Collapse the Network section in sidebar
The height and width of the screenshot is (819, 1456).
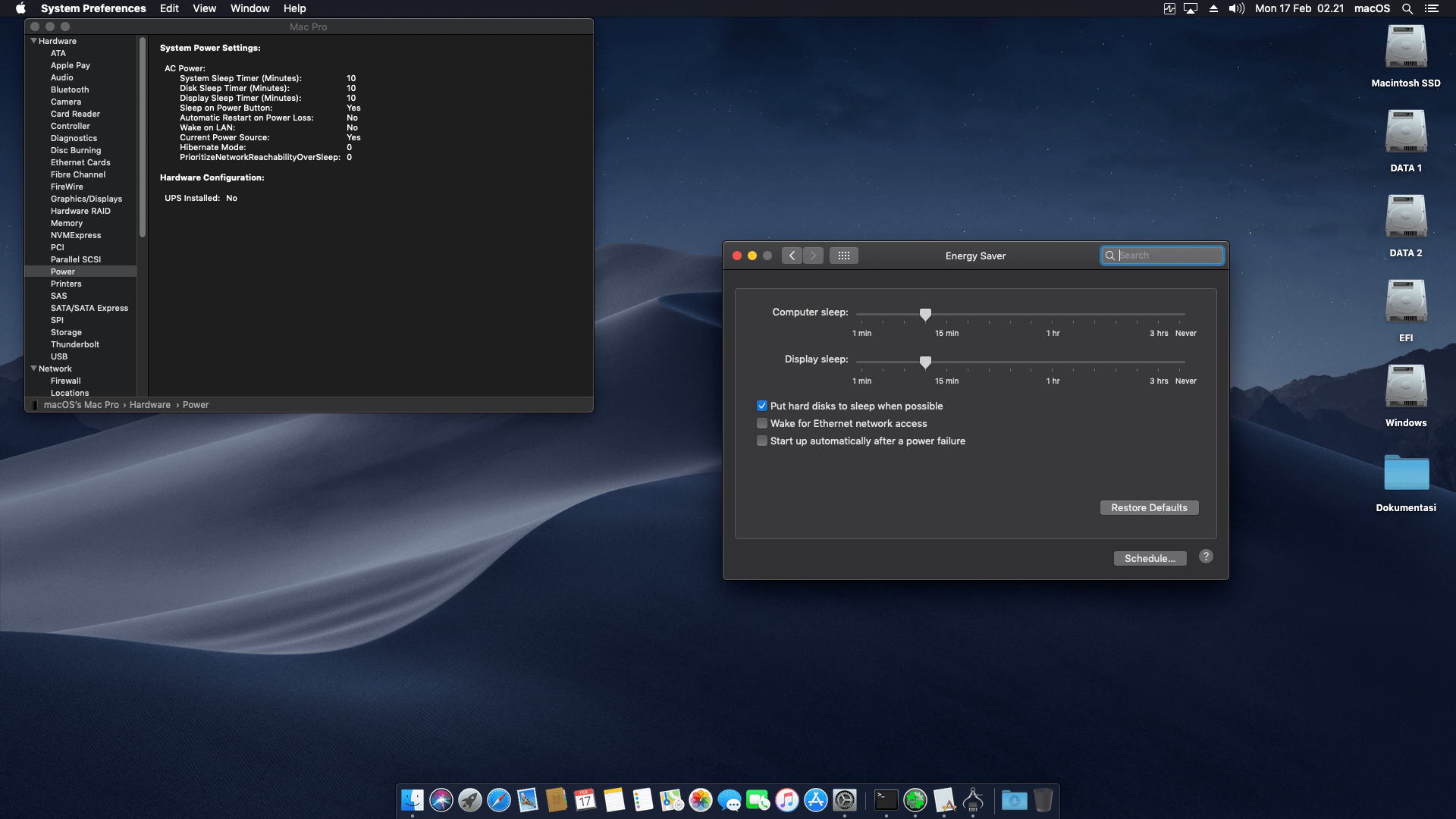tap(33, 369)
